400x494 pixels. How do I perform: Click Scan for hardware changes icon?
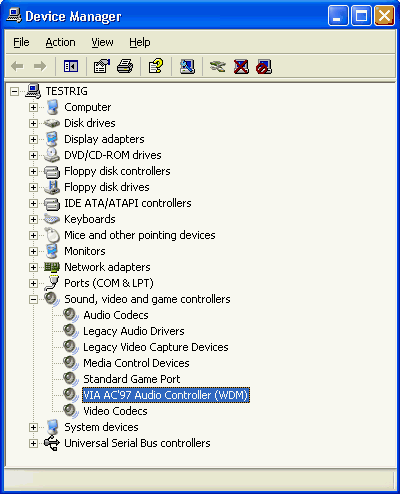(x=187, y=66)
